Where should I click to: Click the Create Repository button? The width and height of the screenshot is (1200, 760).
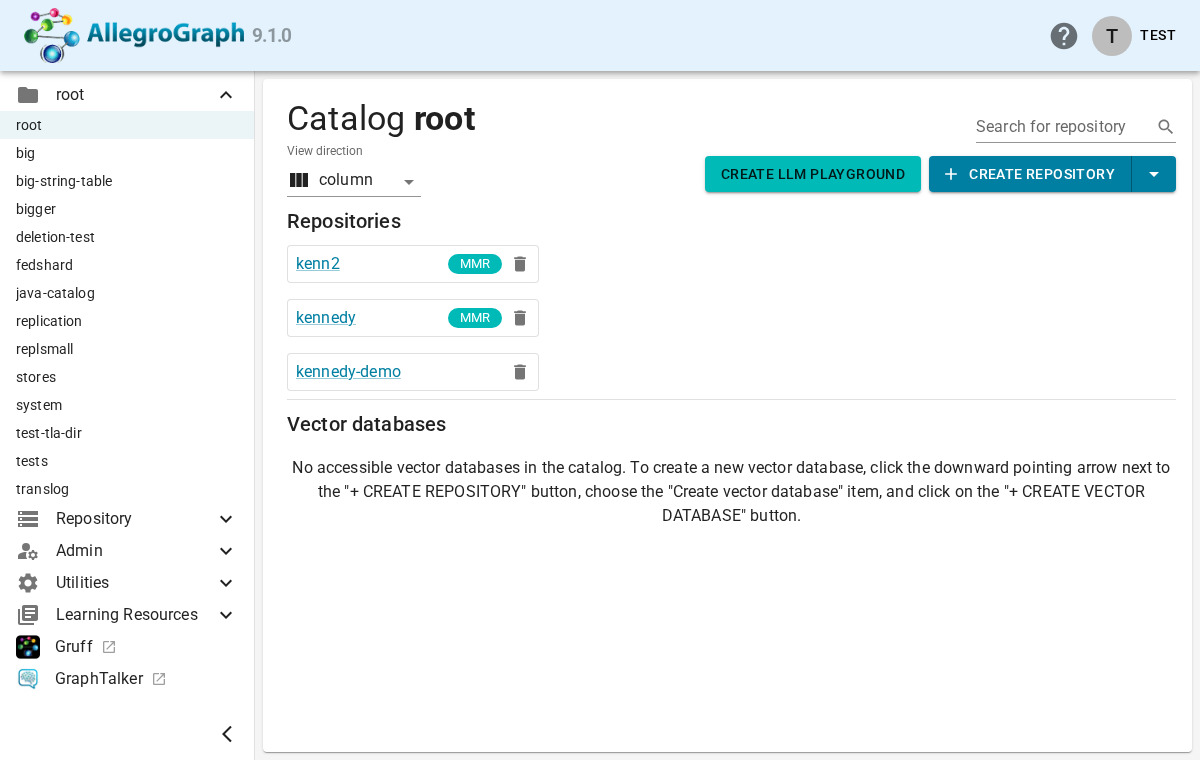click(x=1030, y=174)
